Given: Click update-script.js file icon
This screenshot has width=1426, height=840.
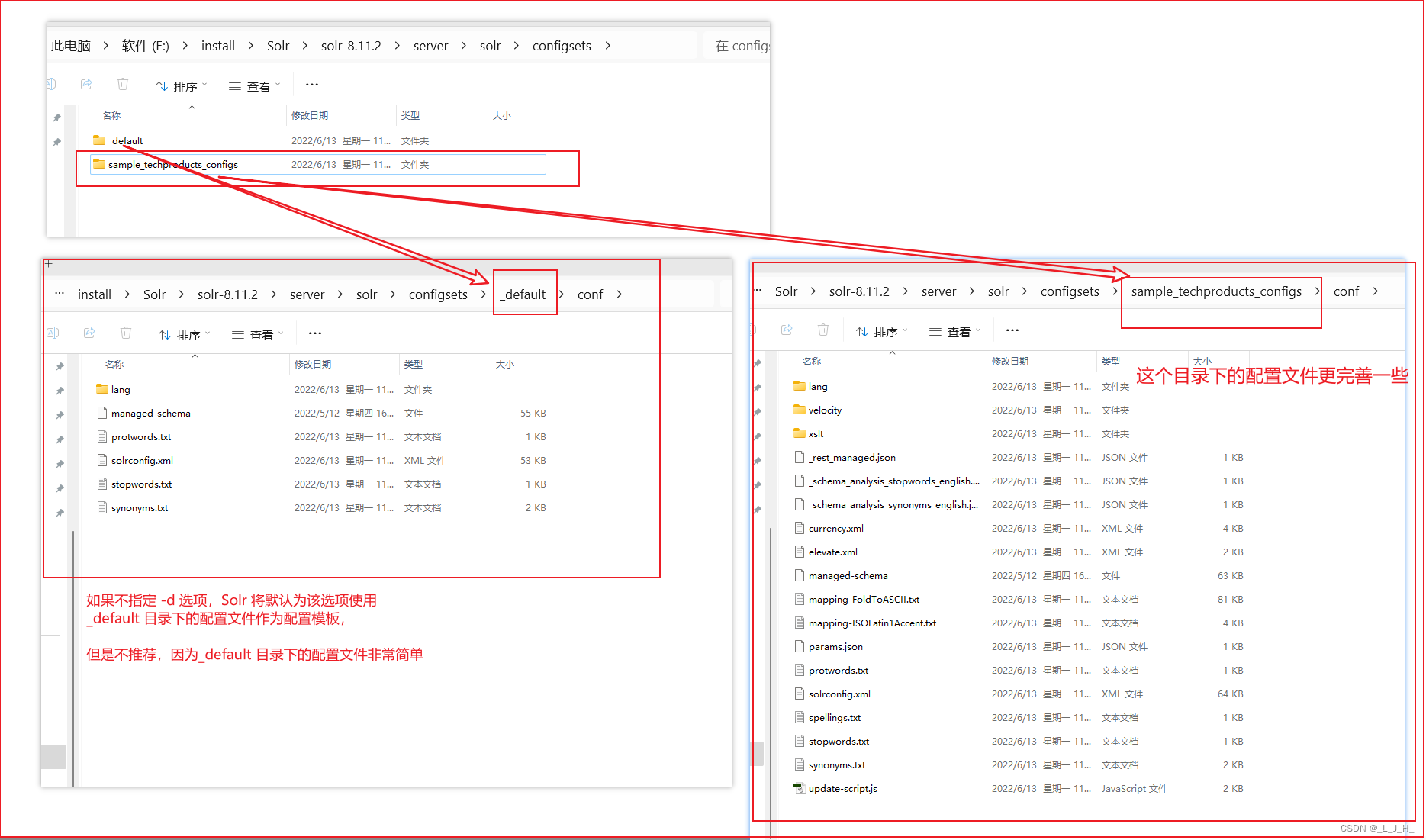Looking at the screenshot, I should point(800,788).
